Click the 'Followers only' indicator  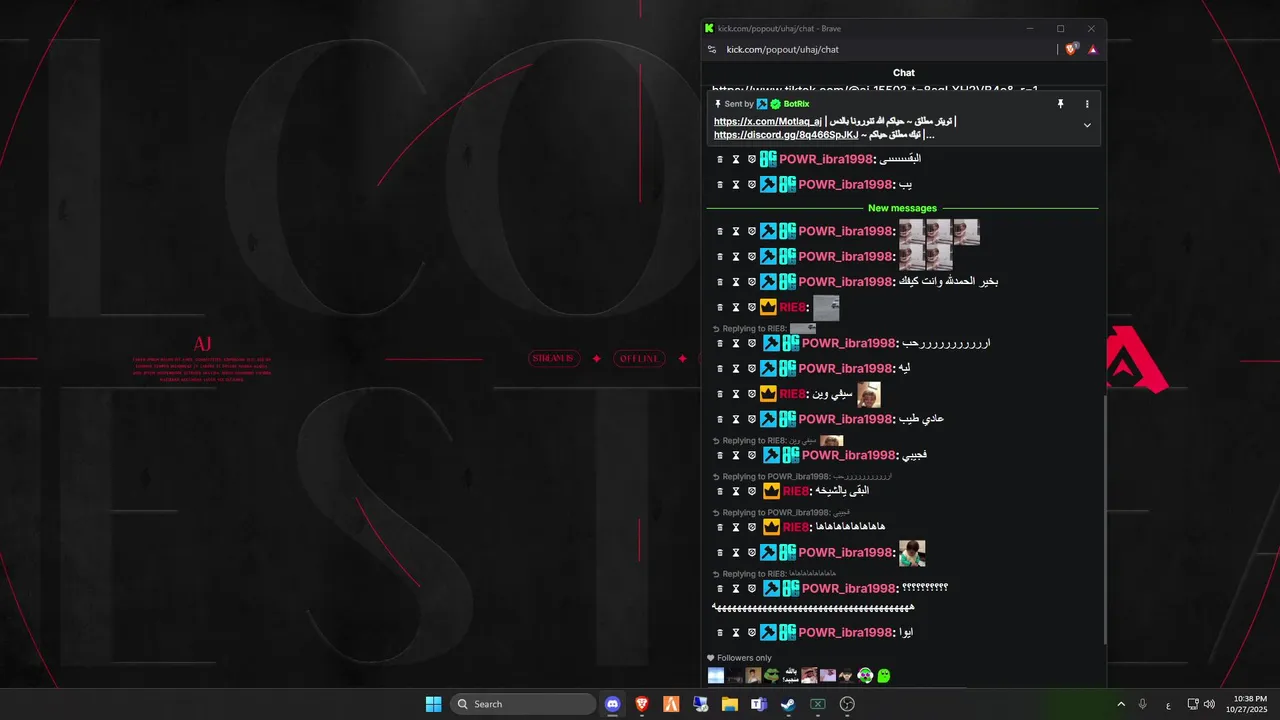[739, 658]
